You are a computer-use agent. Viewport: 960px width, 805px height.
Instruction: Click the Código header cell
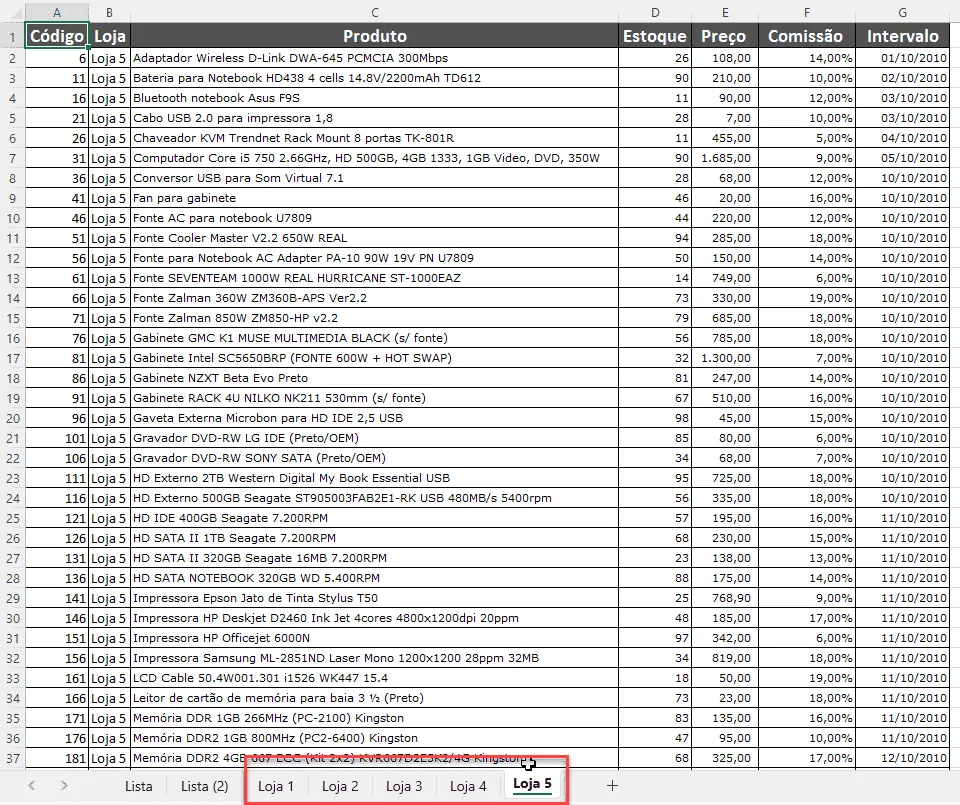(x=57, y=36)
